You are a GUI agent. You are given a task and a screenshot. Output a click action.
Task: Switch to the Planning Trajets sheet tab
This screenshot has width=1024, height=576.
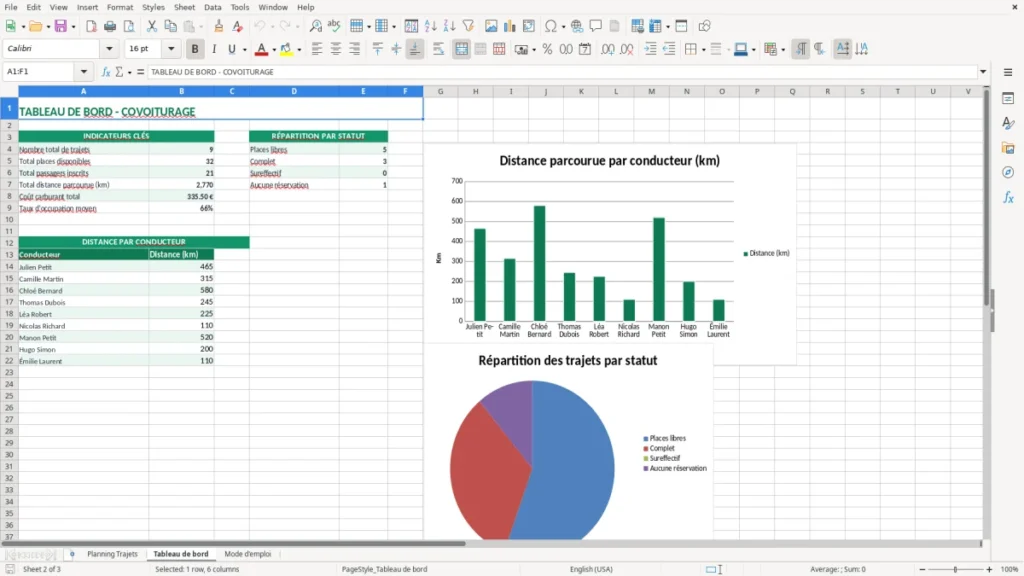point(112,554)
